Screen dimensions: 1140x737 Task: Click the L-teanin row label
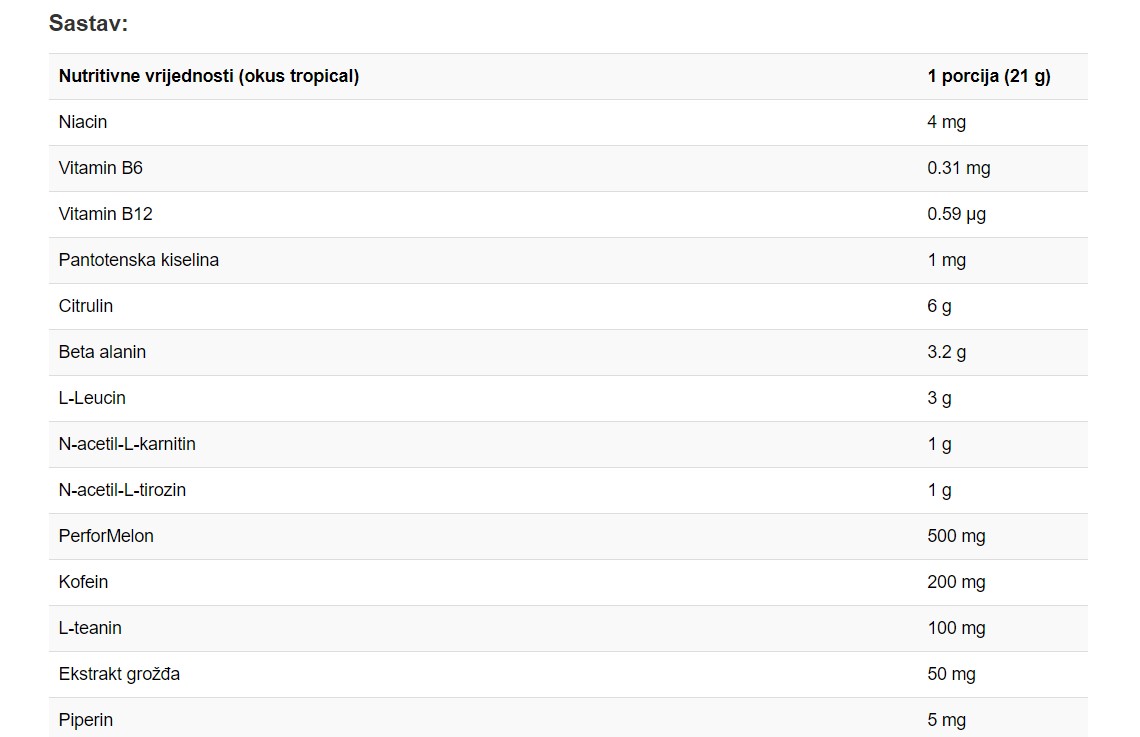point(90,628)
